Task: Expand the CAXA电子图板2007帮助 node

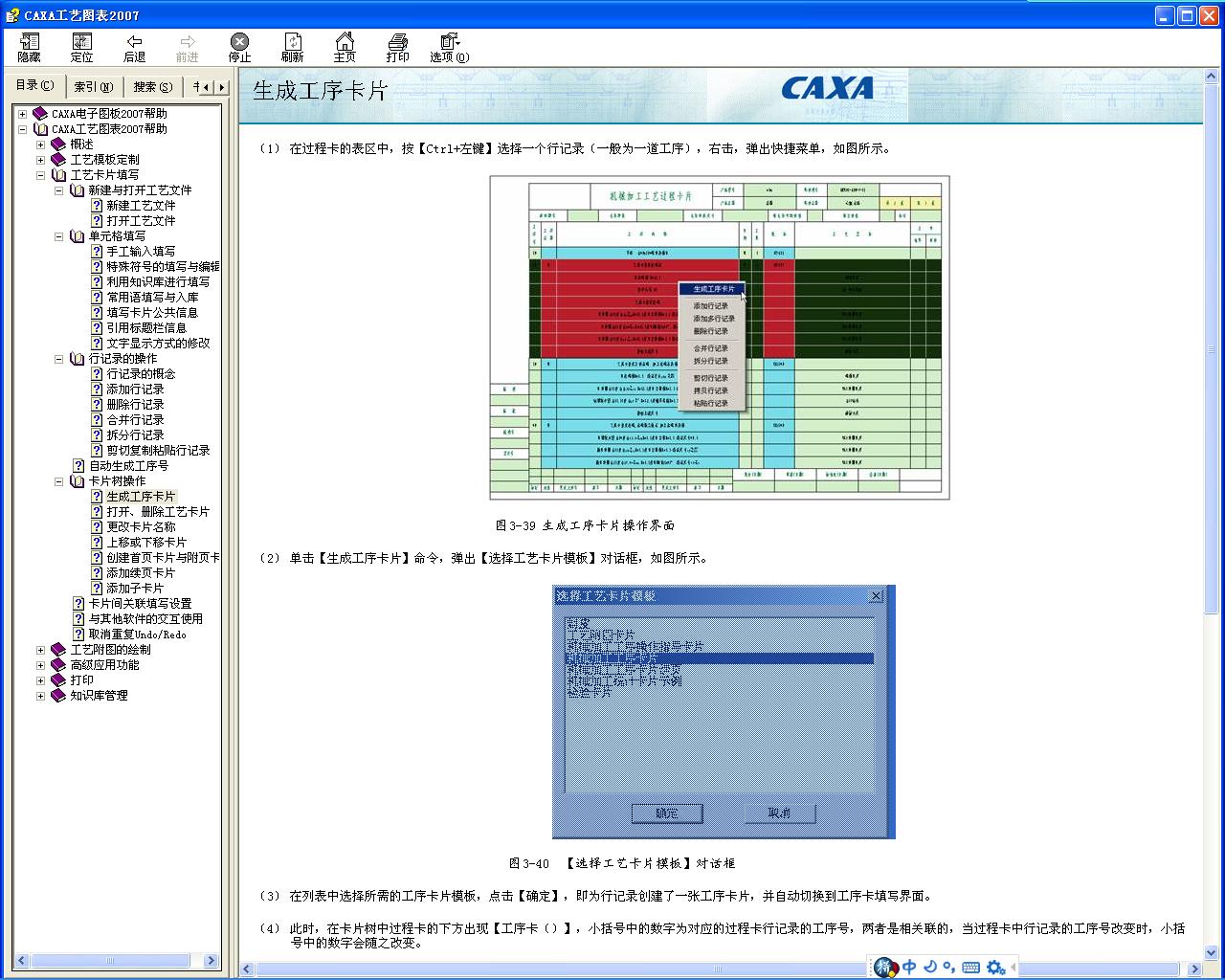Action: (22, 114)
